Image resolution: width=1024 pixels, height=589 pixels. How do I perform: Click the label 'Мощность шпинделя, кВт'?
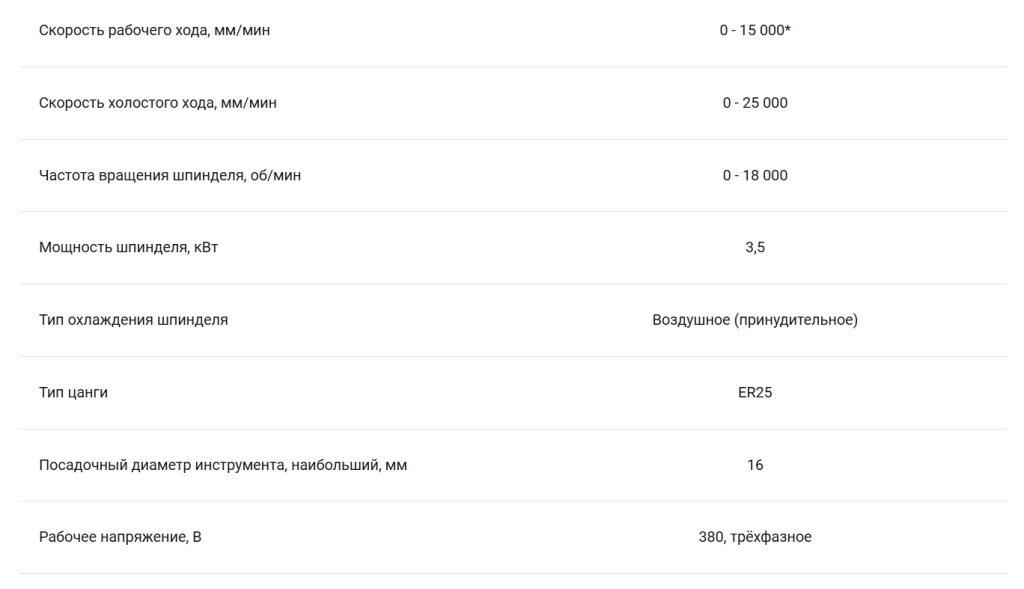pyautogui.click(x=129, y=247)
